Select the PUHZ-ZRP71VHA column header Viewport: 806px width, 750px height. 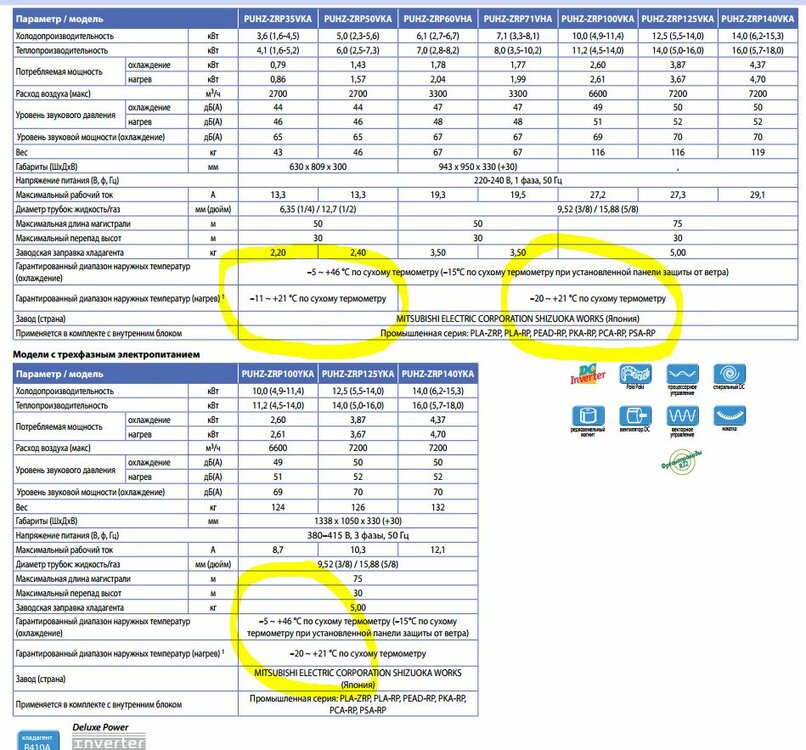[518, 19]
